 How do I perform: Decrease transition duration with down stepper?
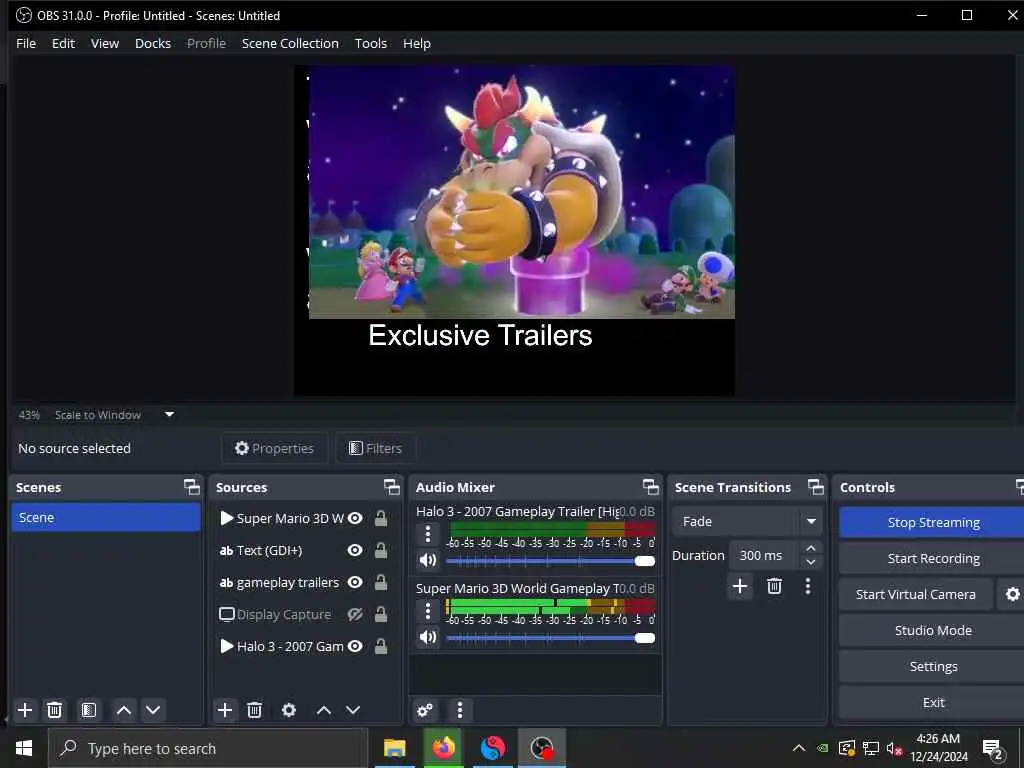pos(810,562)
